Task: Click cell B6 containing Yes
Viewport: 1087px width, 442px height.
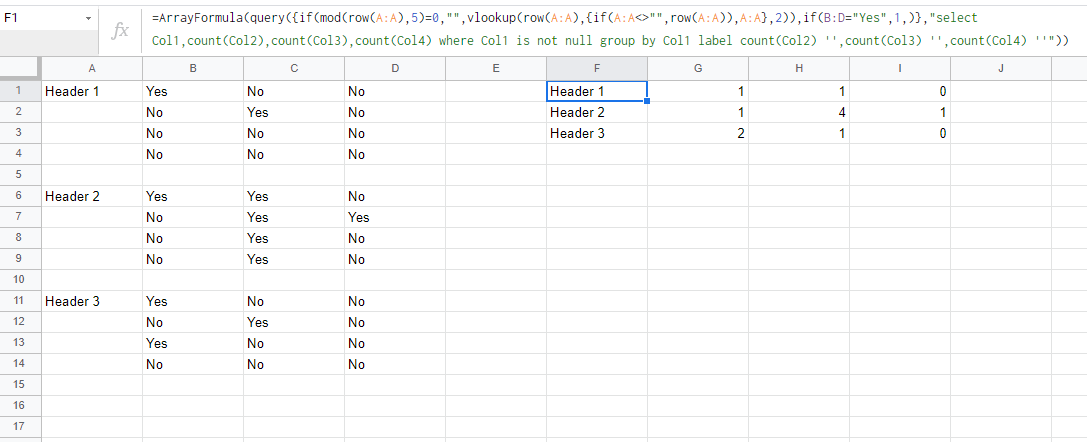Action: tap(193, 196)
